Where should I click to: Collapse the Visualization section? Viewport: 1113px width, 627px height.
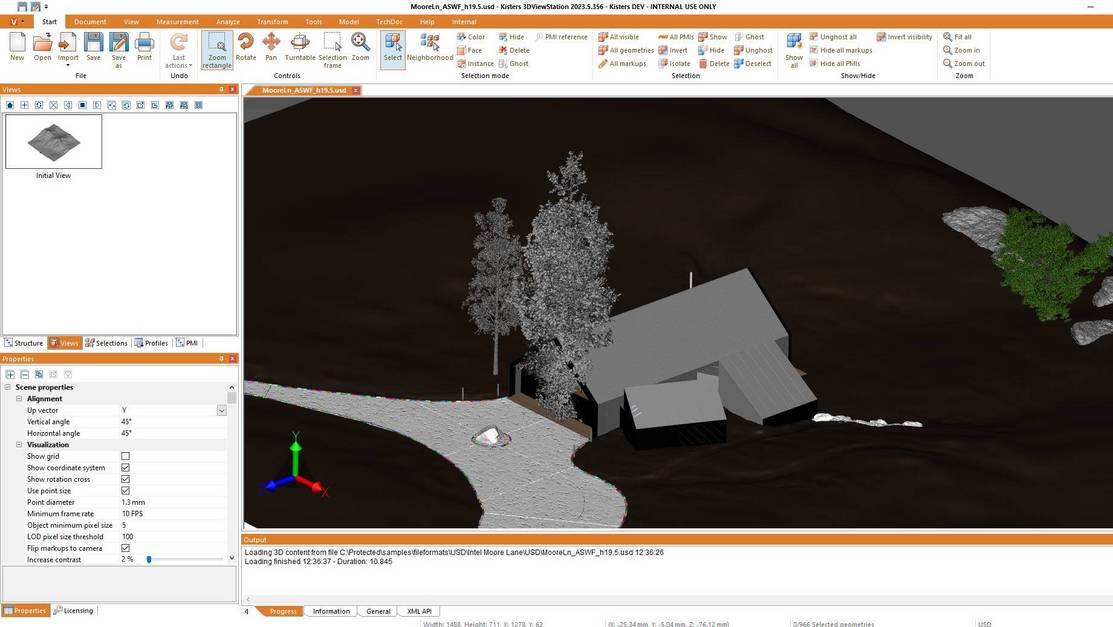(x=19, y=445)
